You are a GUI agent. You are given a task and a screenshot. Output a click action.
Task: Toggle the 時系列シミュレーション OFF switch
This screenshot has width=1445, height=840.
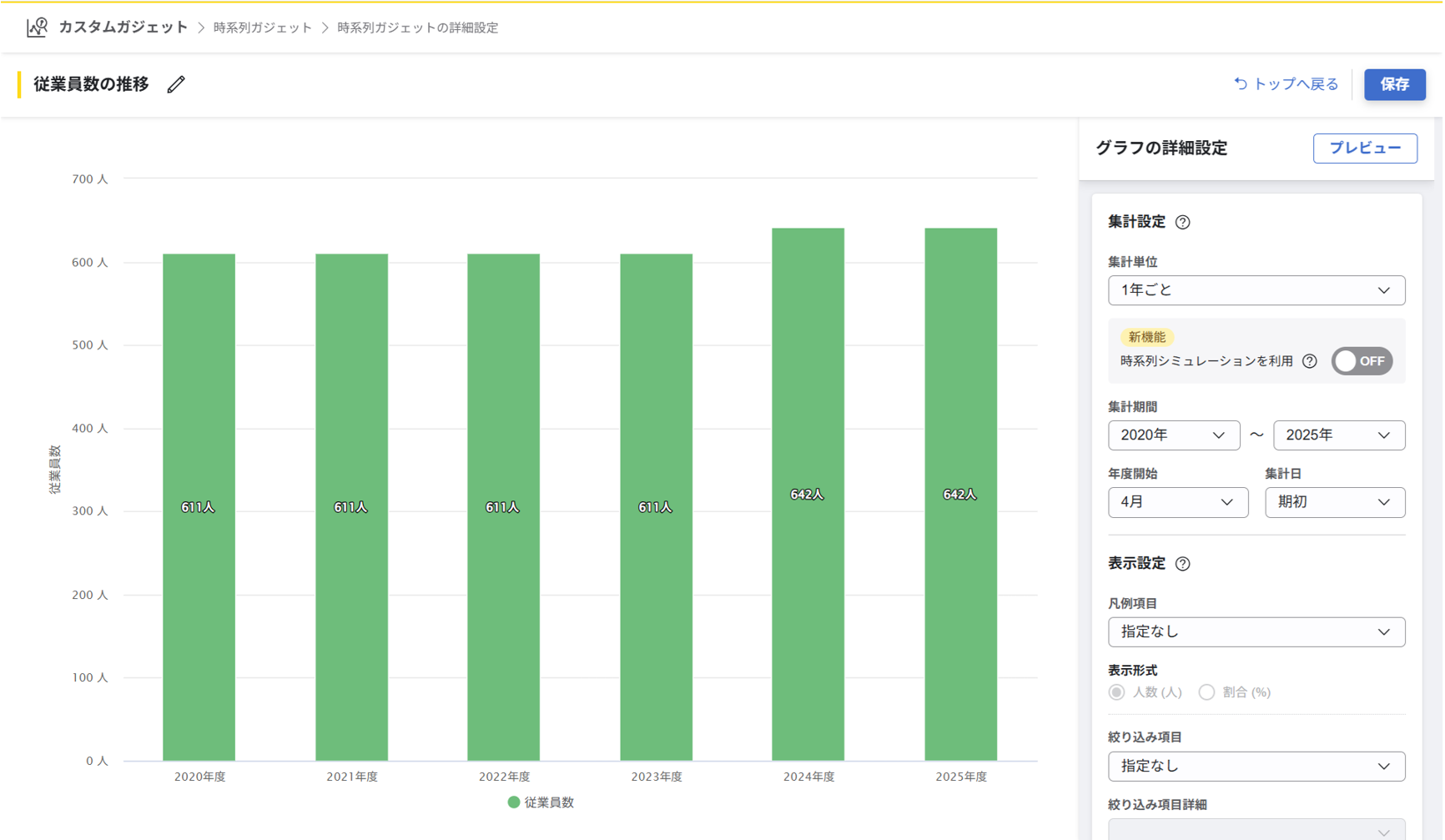1362,361
